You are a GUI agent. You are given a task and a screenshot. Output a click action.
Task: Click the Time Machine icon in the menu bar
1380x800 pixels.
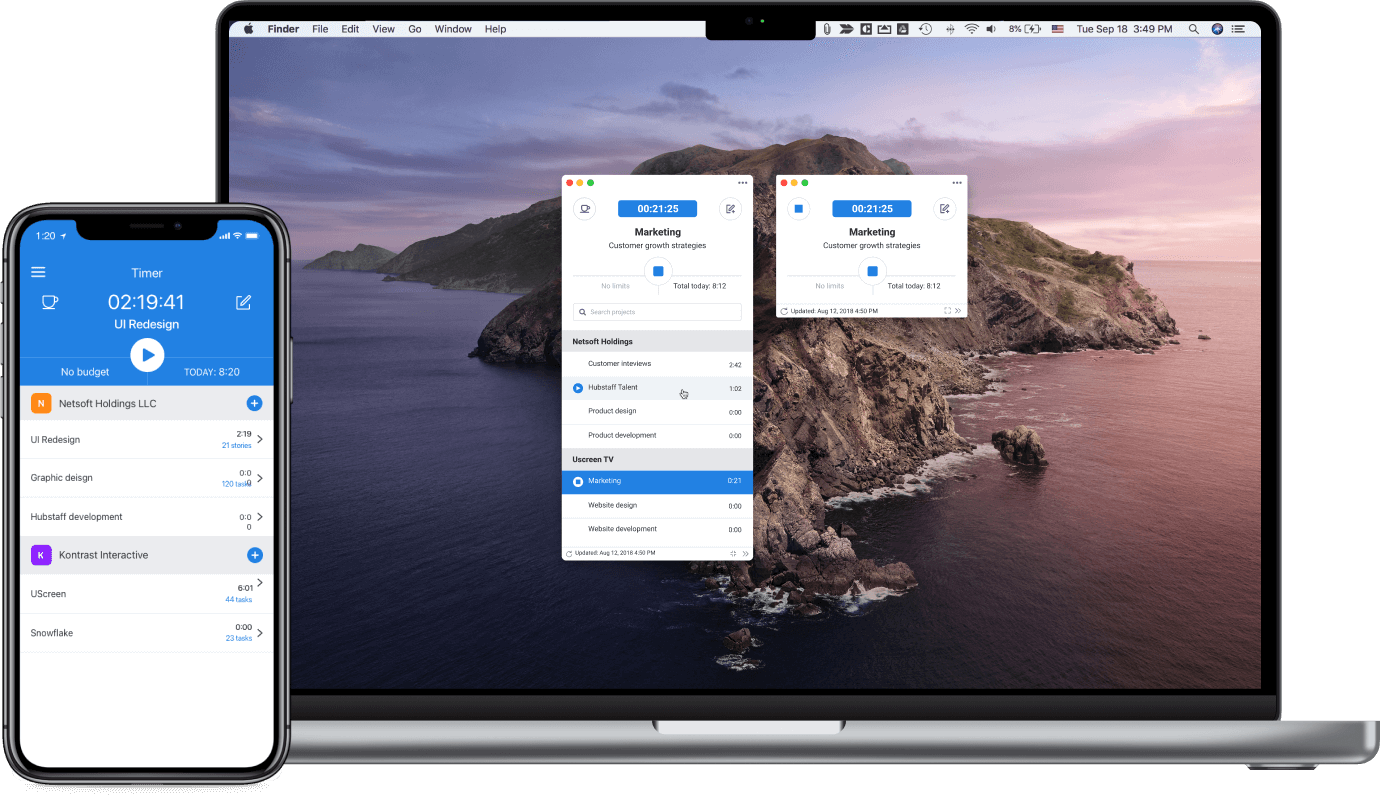pos(926,29)
